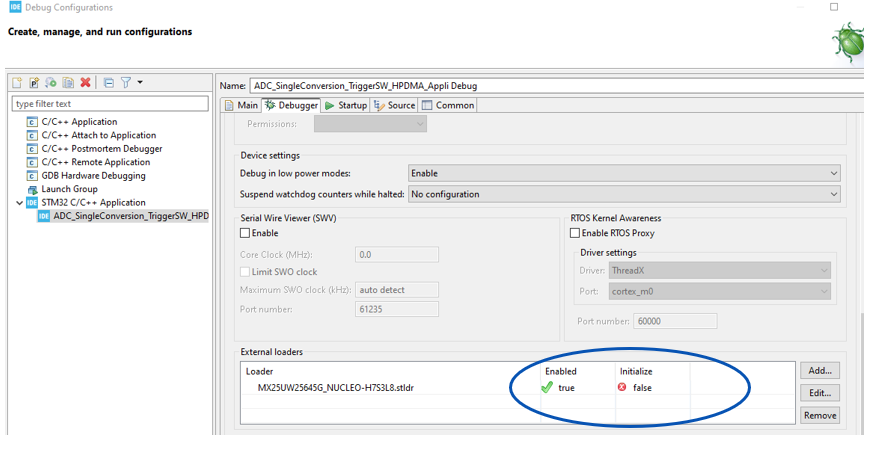This screenshot has width=888, height=452.
Task: Select GDB Hardware Debugging item
Action: click(93, 176)
